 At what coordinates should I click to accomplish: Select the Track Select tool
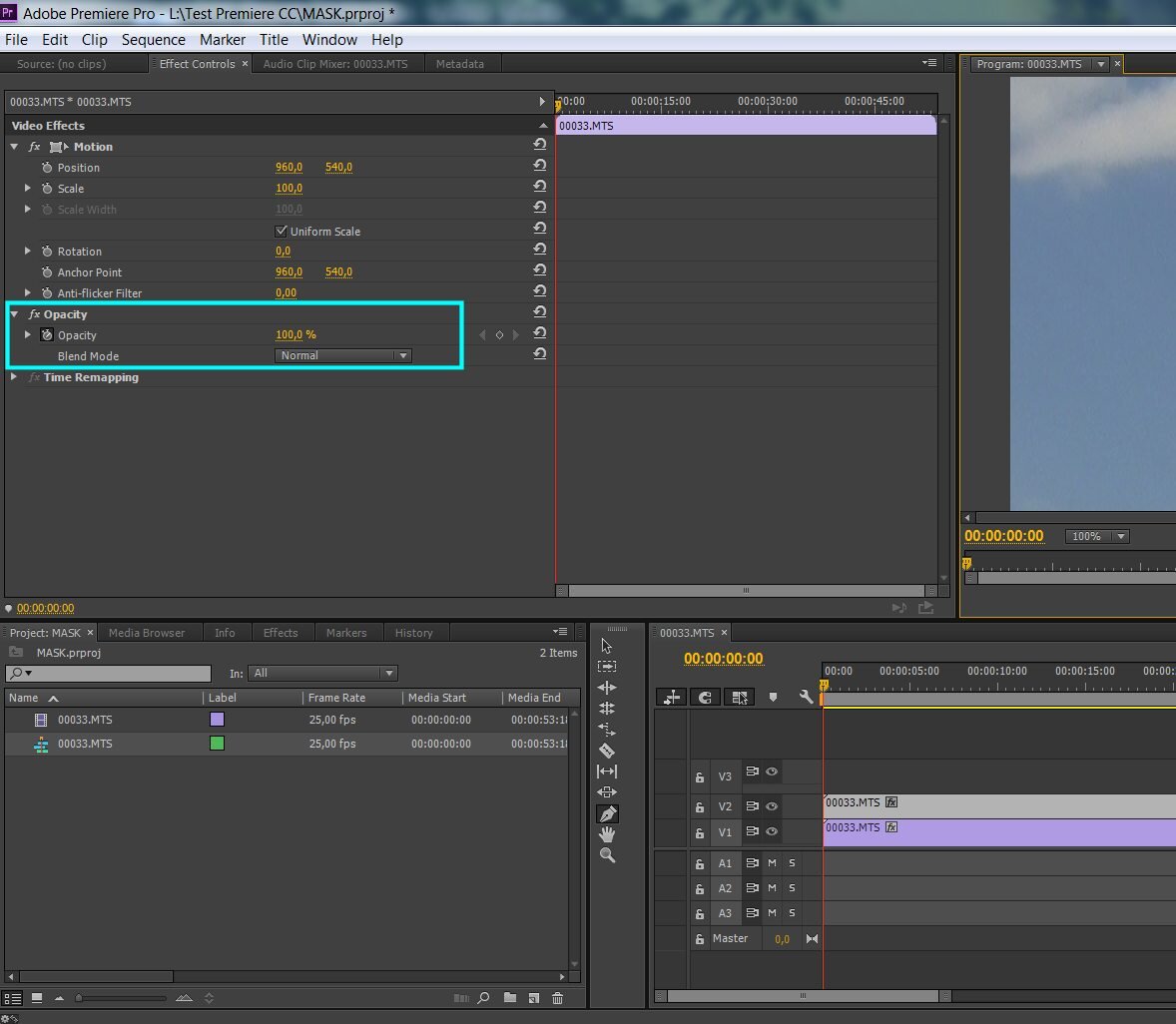607,666
